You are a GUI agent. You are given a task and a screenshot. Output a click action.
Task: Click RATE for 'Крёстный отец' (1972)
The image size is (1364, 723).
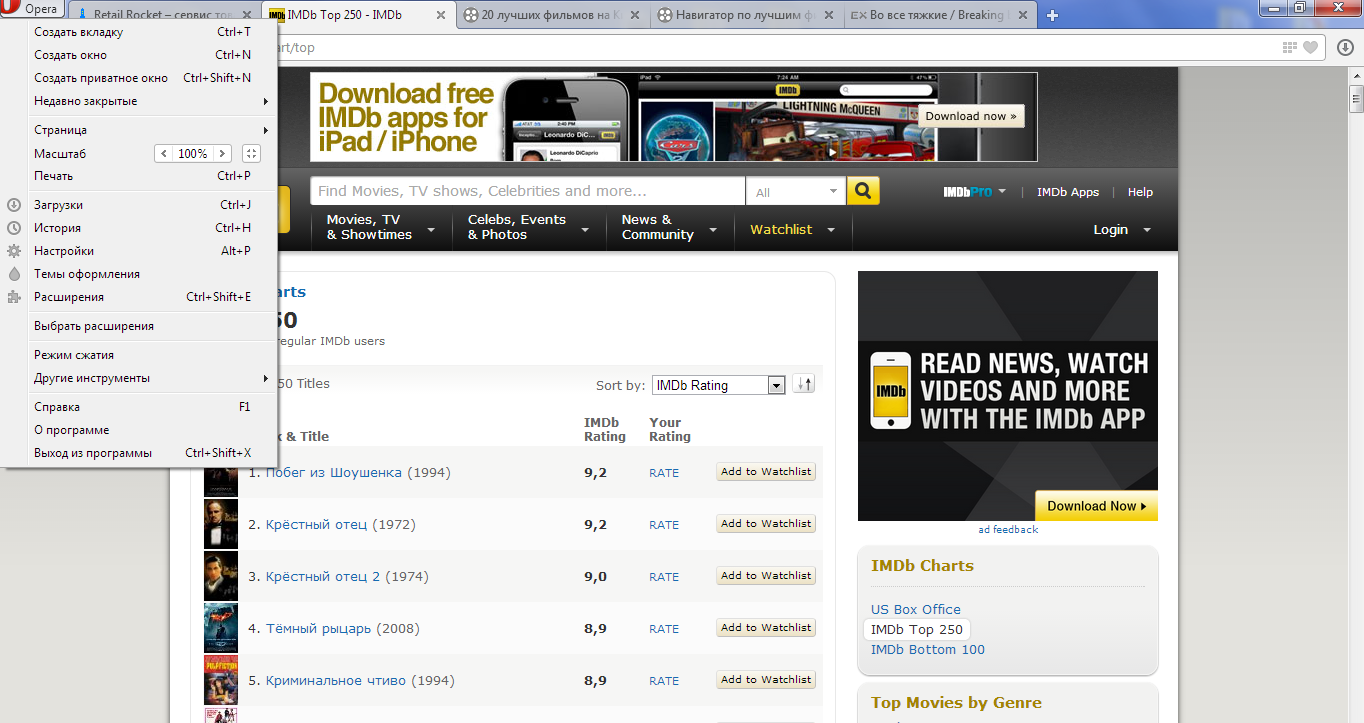click(664, 525)
